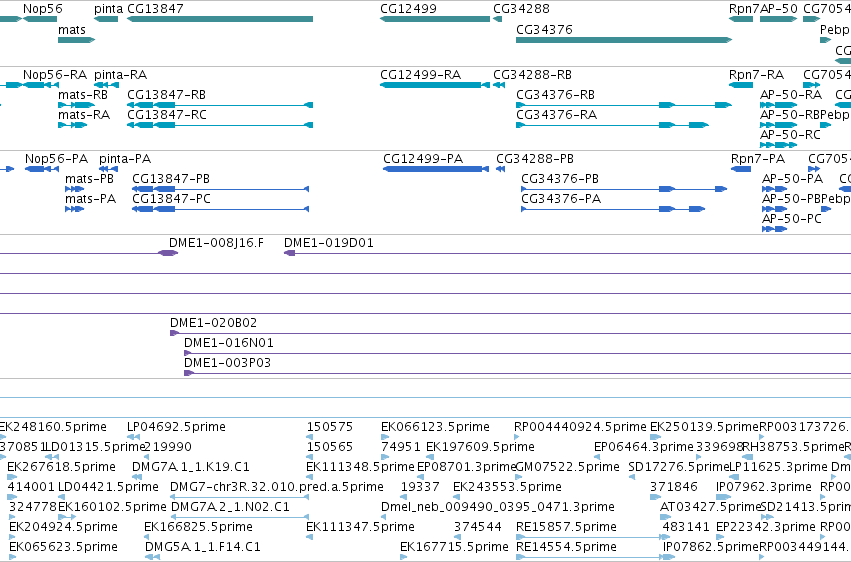Click protein mats-PA

(74, 209)
